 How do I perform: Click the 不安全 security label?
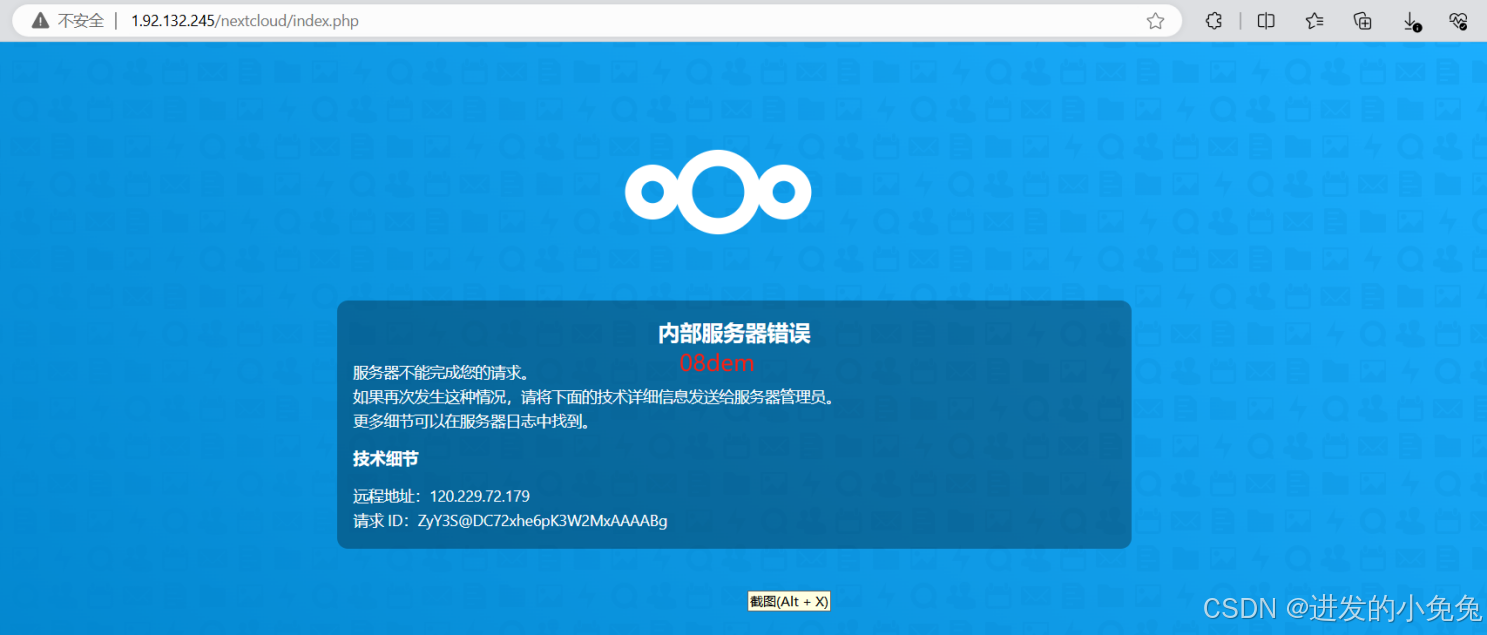(x=81, y=21)
